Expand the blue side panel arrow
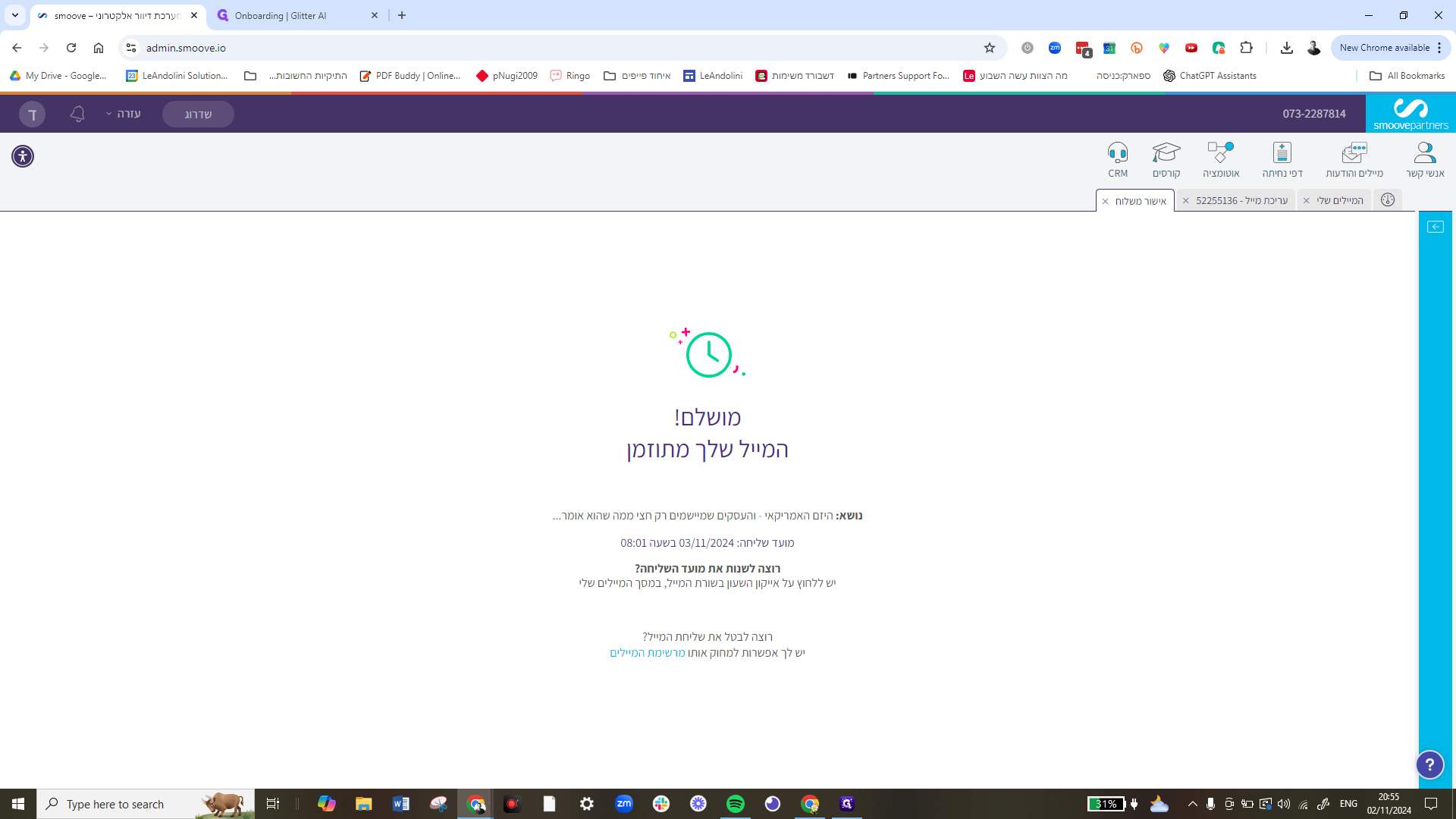Screen dimensions: 1456x819 (x=1435, y=227)
